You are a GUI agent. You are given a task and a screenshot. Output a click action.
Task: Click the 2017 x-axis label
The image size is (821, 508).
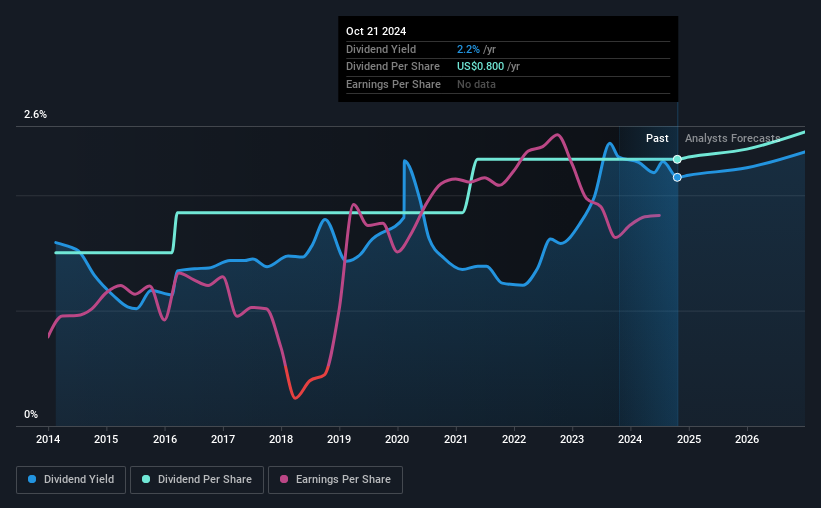pyautogui.click(x=223, y=439)
